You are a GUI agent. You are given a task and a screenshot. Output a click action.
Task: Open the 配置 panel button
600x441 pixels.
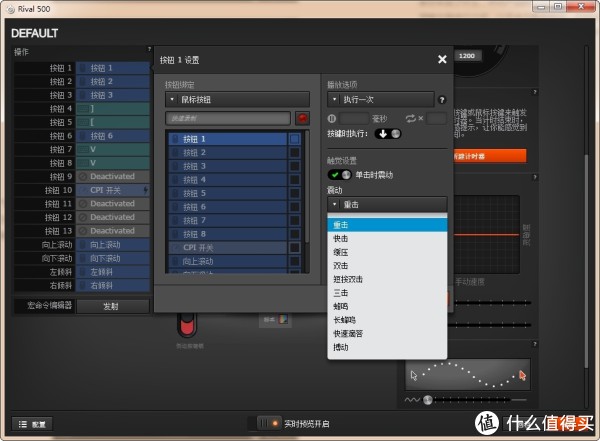point(32,424)
